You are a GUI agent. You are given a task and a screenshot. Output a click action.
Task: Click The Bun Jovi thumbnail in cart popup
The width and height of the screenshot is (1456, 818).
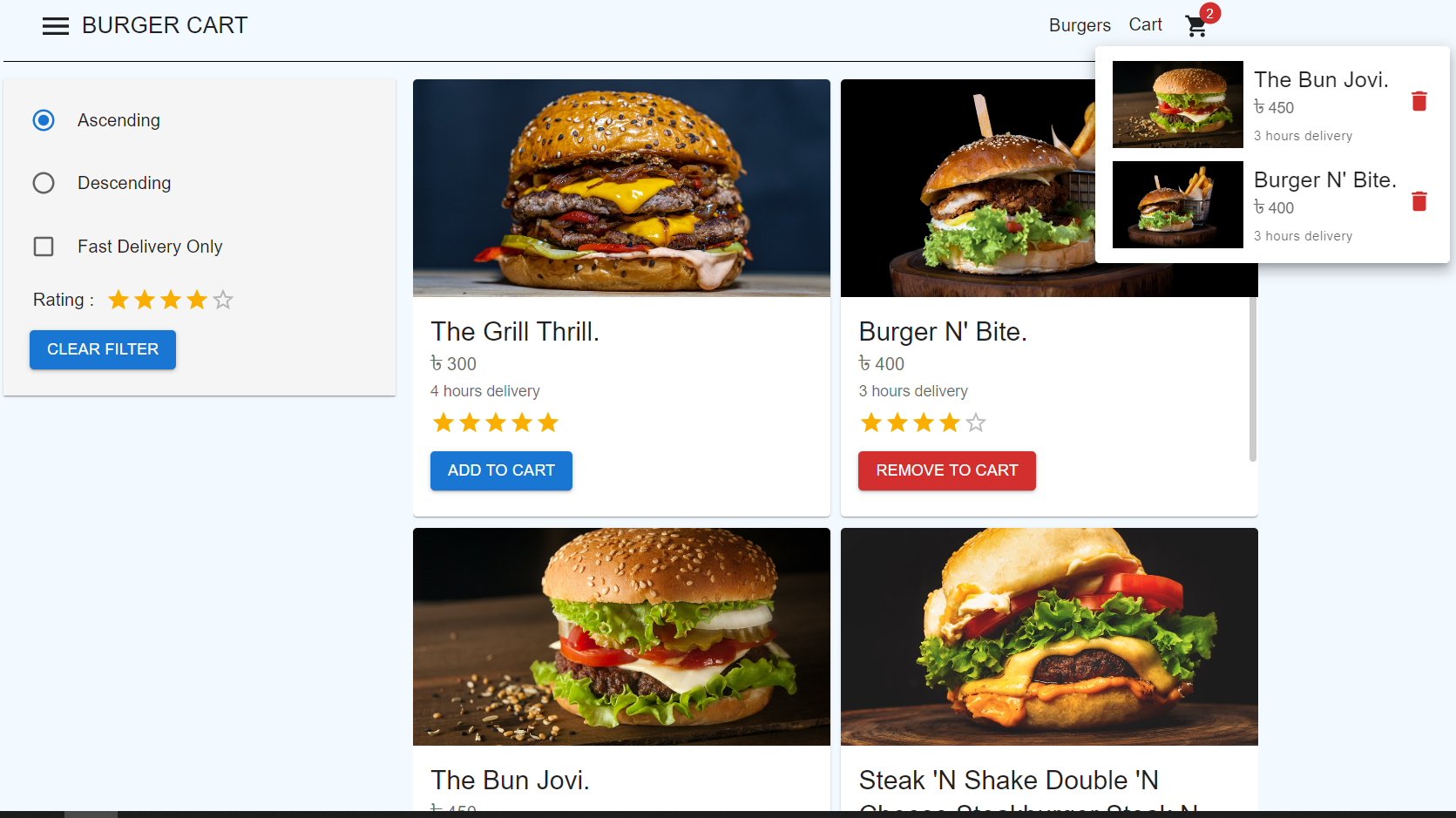pos(1177,105)
